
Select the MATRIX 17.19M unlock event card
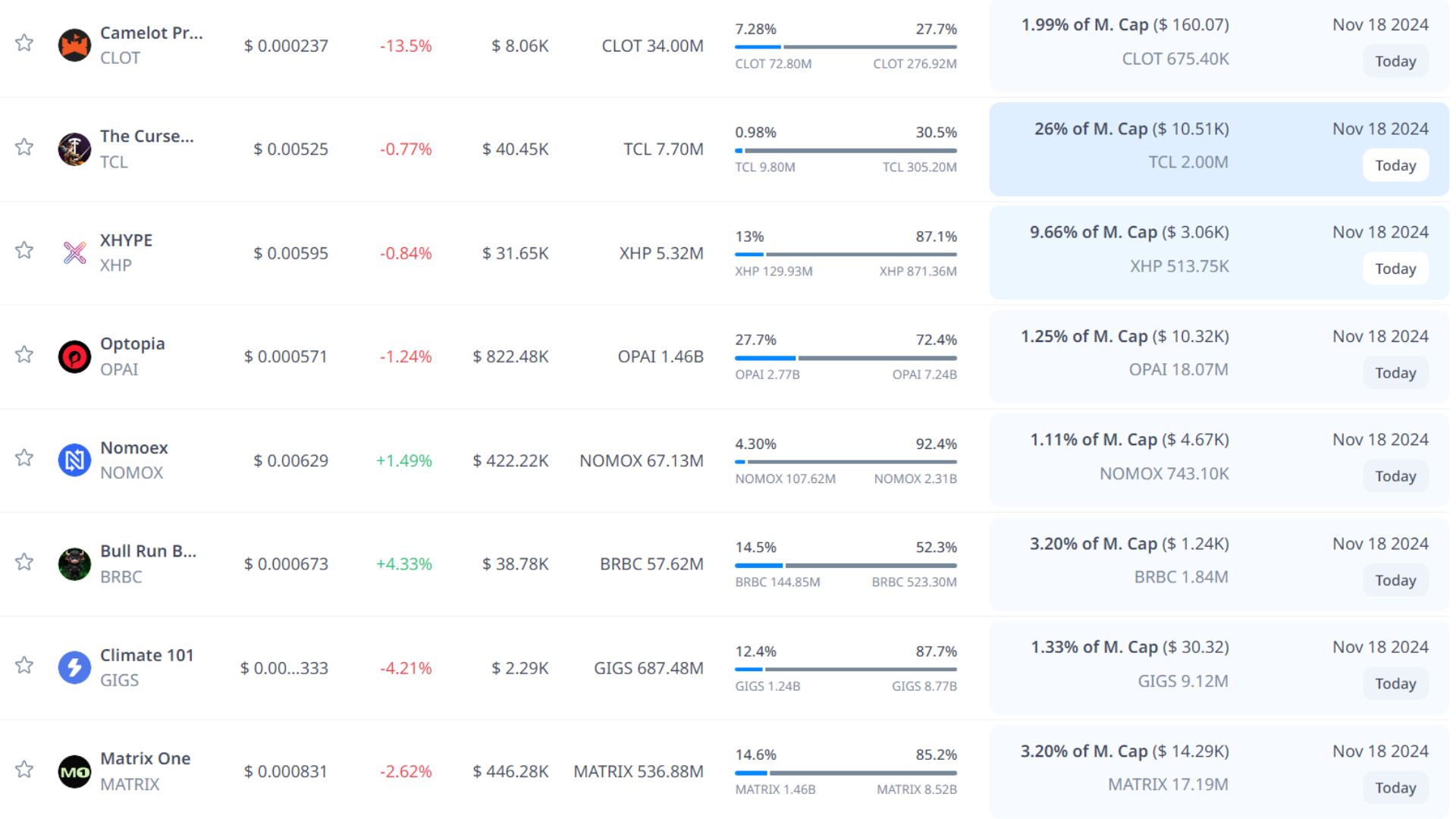[x=1168, y=784]
